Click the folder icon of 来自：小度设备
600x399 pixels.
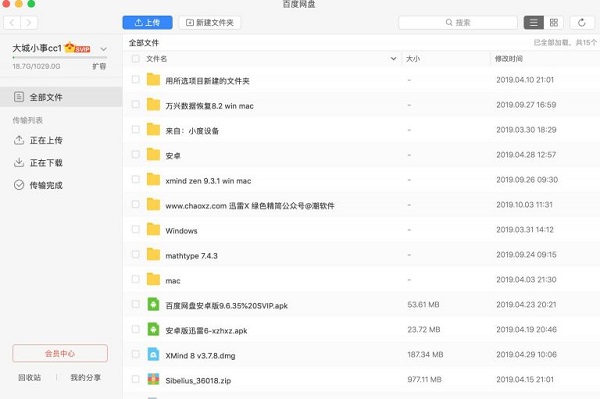pyautogui.click(x=153, y=129)
